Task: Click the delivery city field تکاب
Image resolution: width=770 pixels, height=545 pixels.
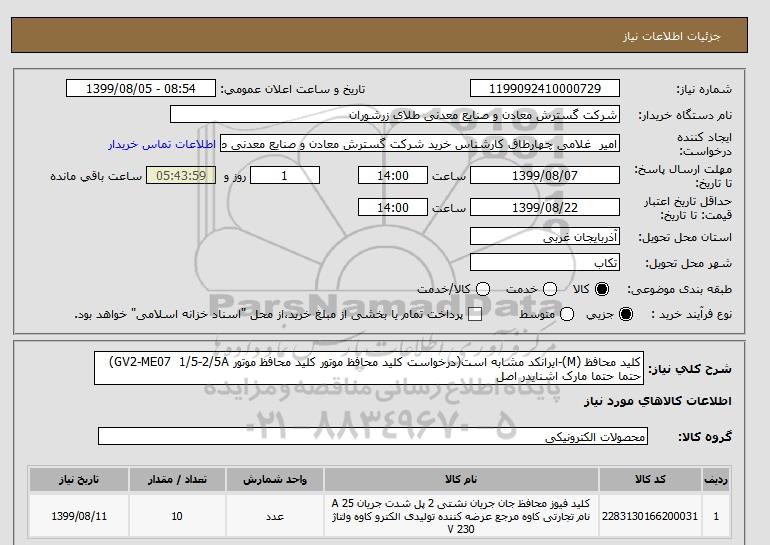Action: pos(545,262)
